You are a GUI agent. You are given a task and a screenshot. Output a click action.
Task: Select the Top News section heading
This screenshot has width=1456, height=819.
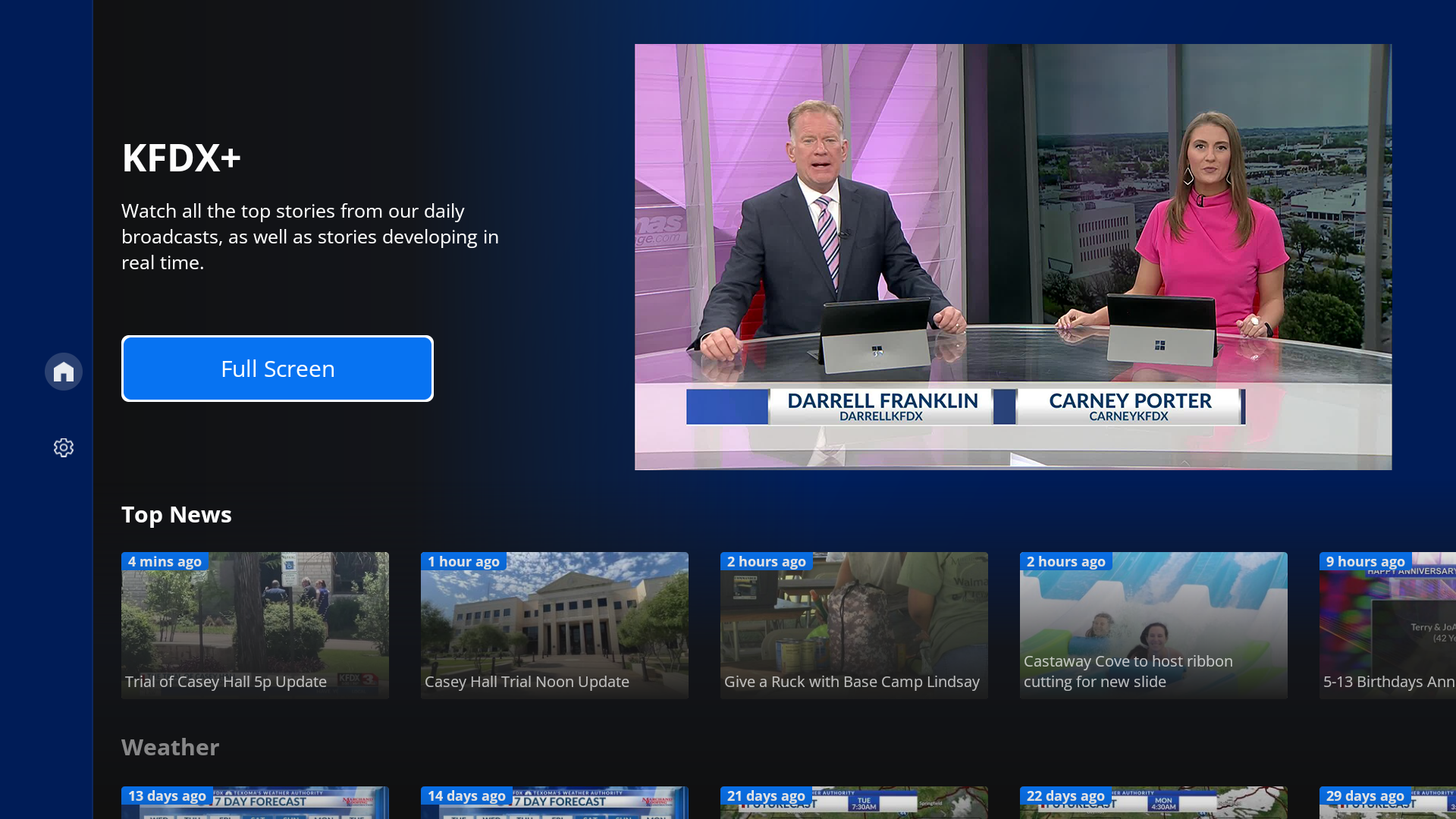(x=177, y=515)
